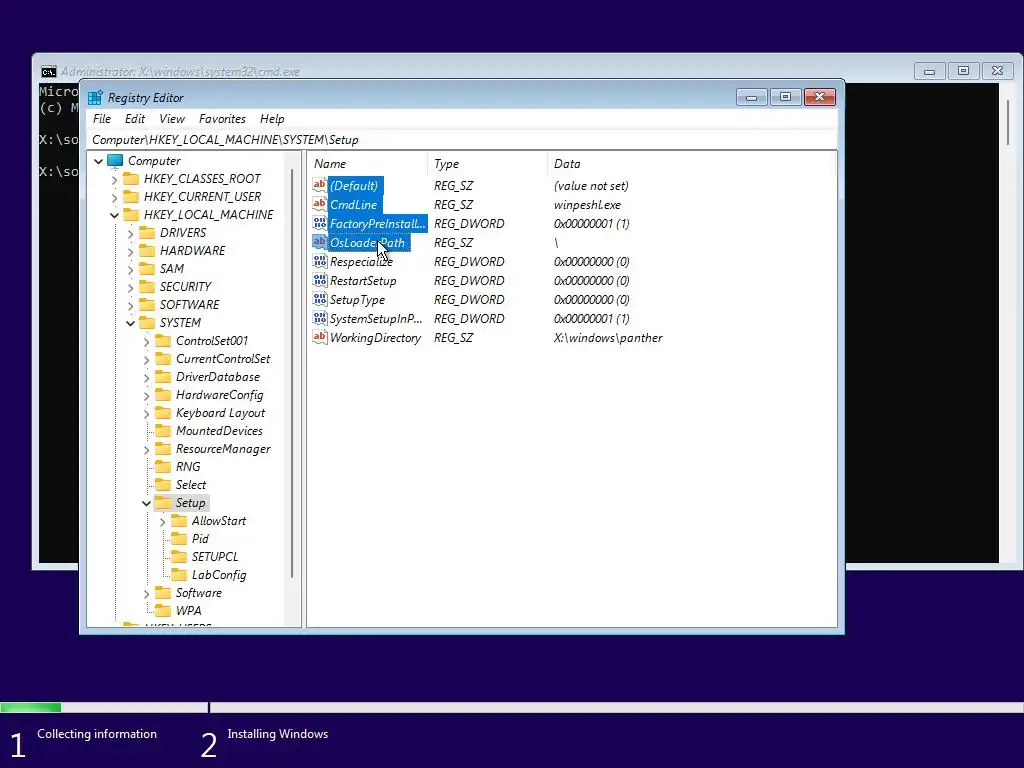The width and height of the screenshot is (1024, 768).
Task: Expand the CurrentControlSet key
Action: pyautogui.click(x=146, y=359)
